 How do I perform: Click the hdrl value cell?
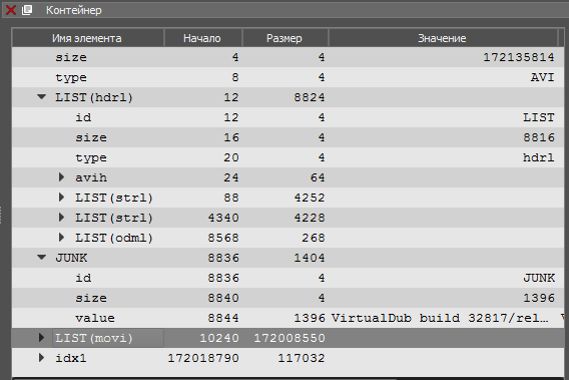[x=539, y=158]
